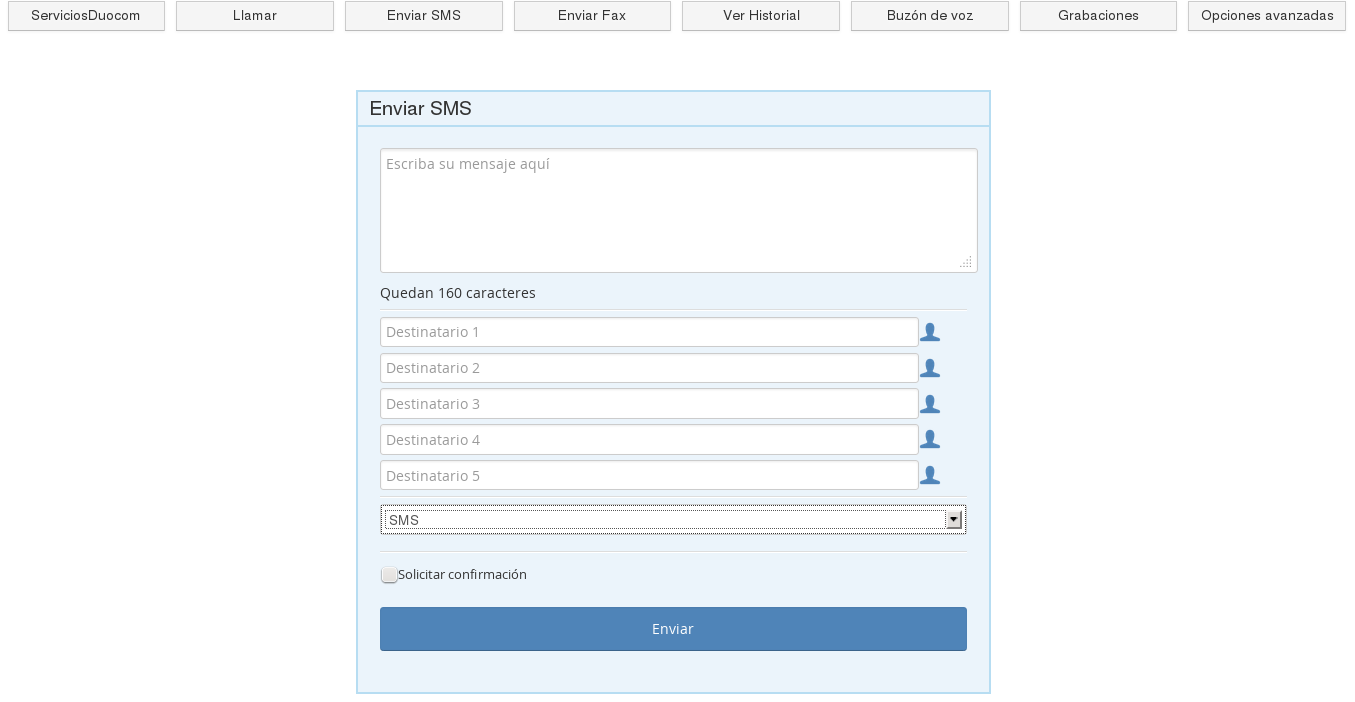Toggle the confirmation request switch
The image size is (1355, 702).
tap(389, 575)
